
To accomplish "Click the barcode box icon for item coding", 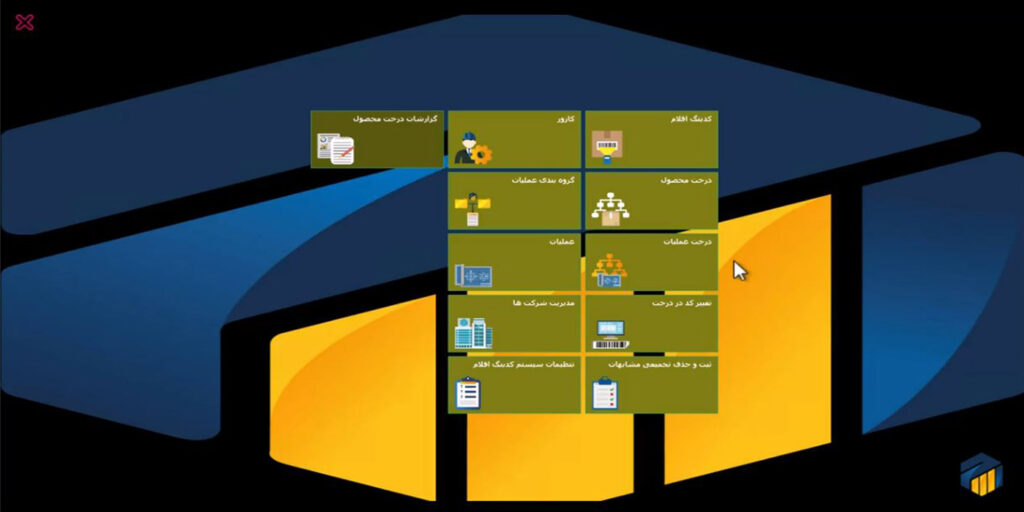I will pos(607,149).
